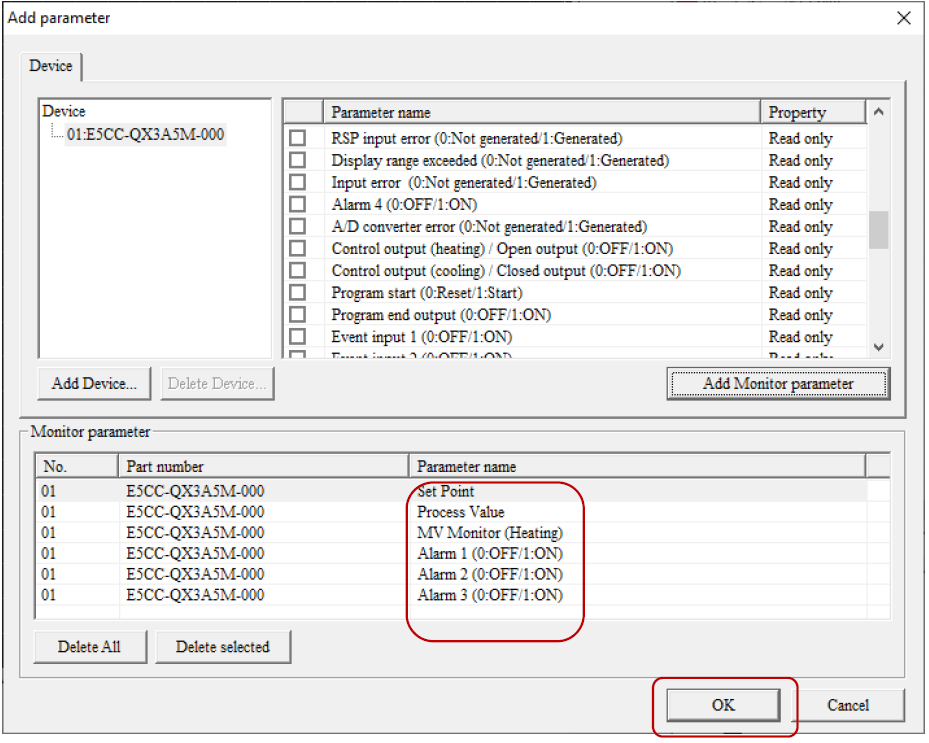Click 'RSP input error' parameter name text

pyautogui.click(x=477, y=138)
